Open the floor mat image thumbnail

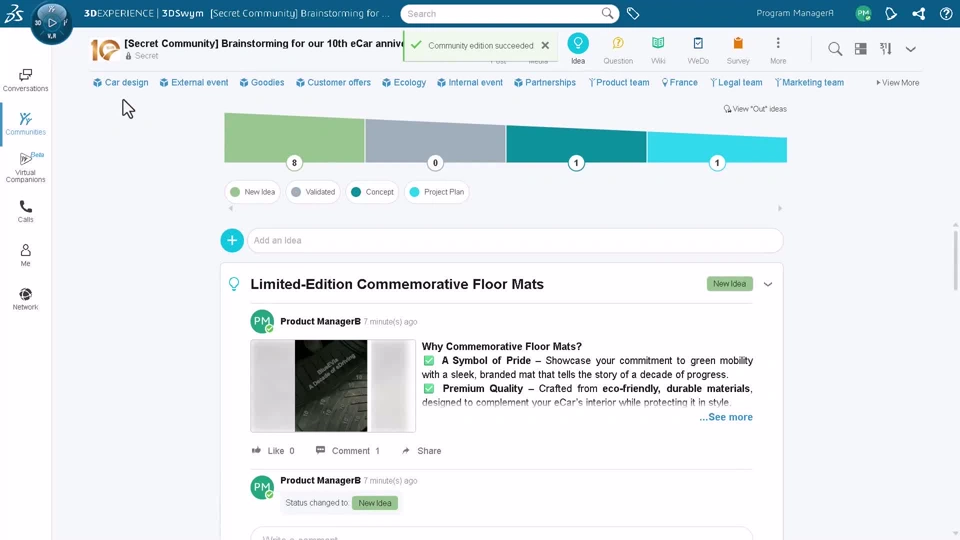(x=332, y=386)
